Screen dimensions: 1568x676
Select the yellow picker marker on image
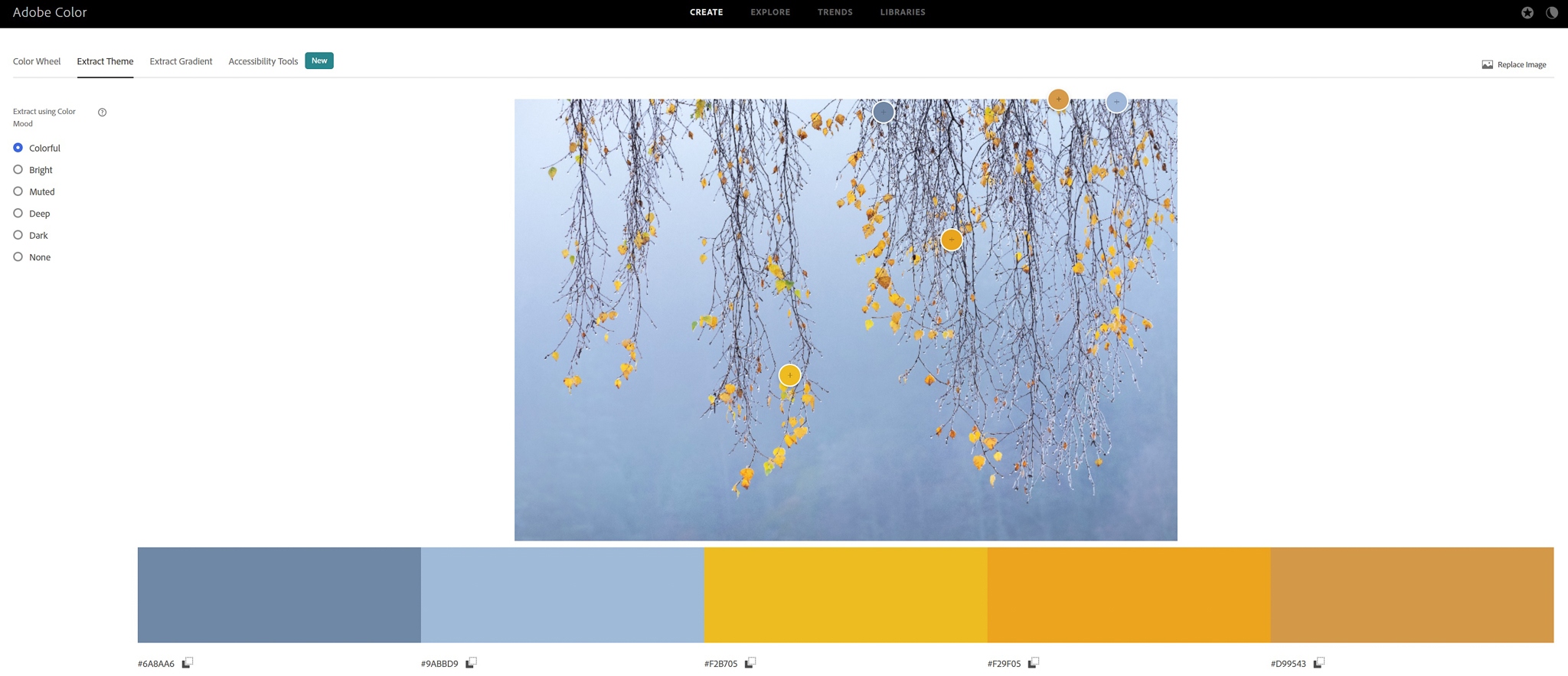tap(789, 375)
